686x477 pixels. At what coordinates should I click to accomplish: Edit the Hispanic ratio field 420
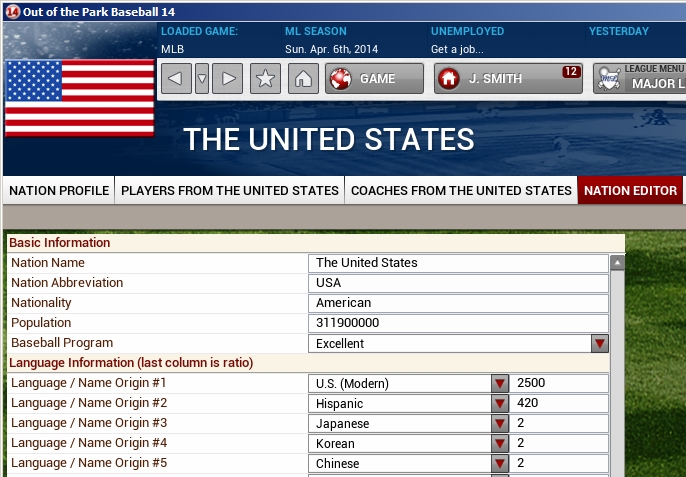pyautogui.click(x=559, y=403)
